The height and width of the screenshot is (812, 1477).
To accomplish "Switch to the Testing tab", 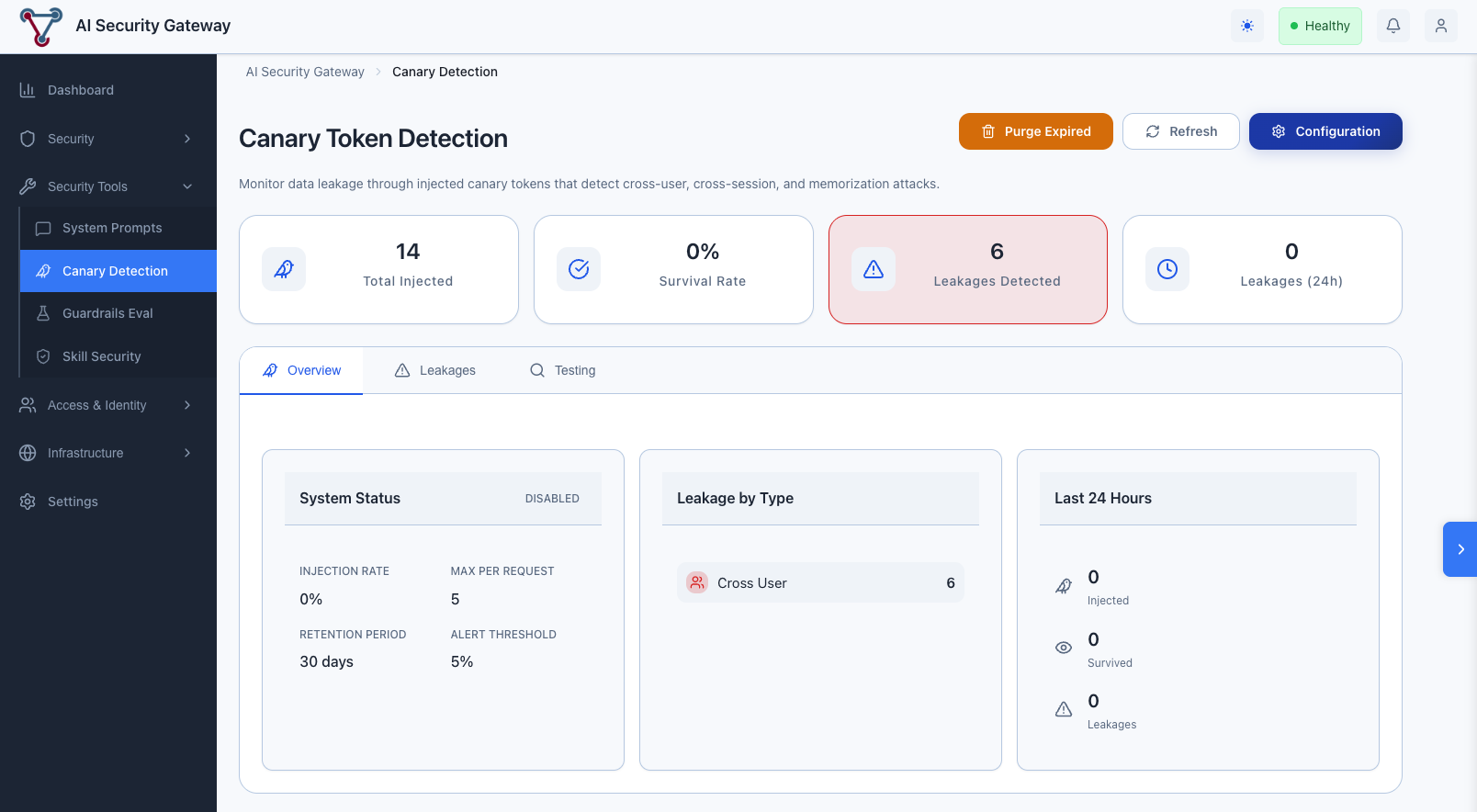I will [x=563, y=370].
